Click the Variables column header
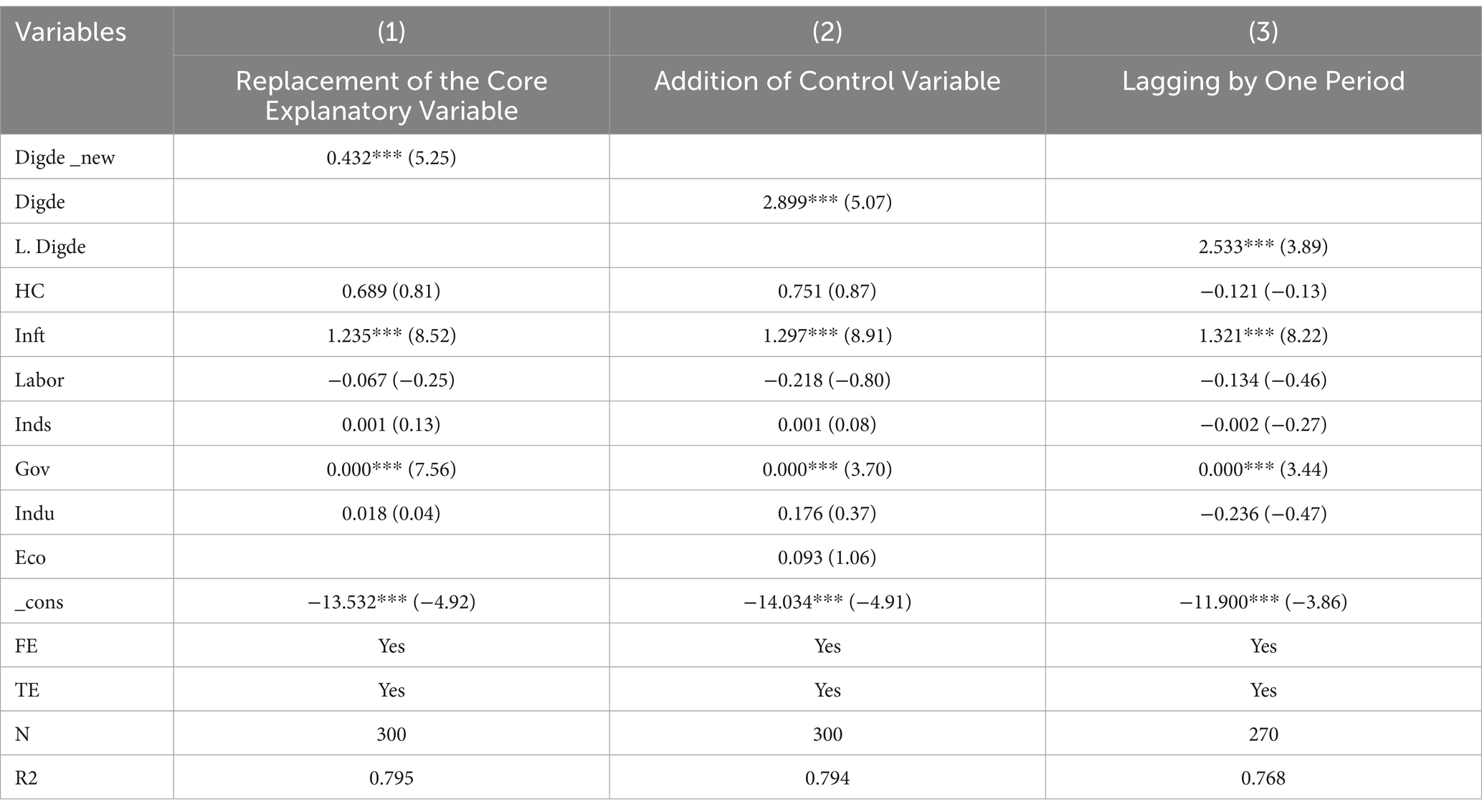 (70, 32)
